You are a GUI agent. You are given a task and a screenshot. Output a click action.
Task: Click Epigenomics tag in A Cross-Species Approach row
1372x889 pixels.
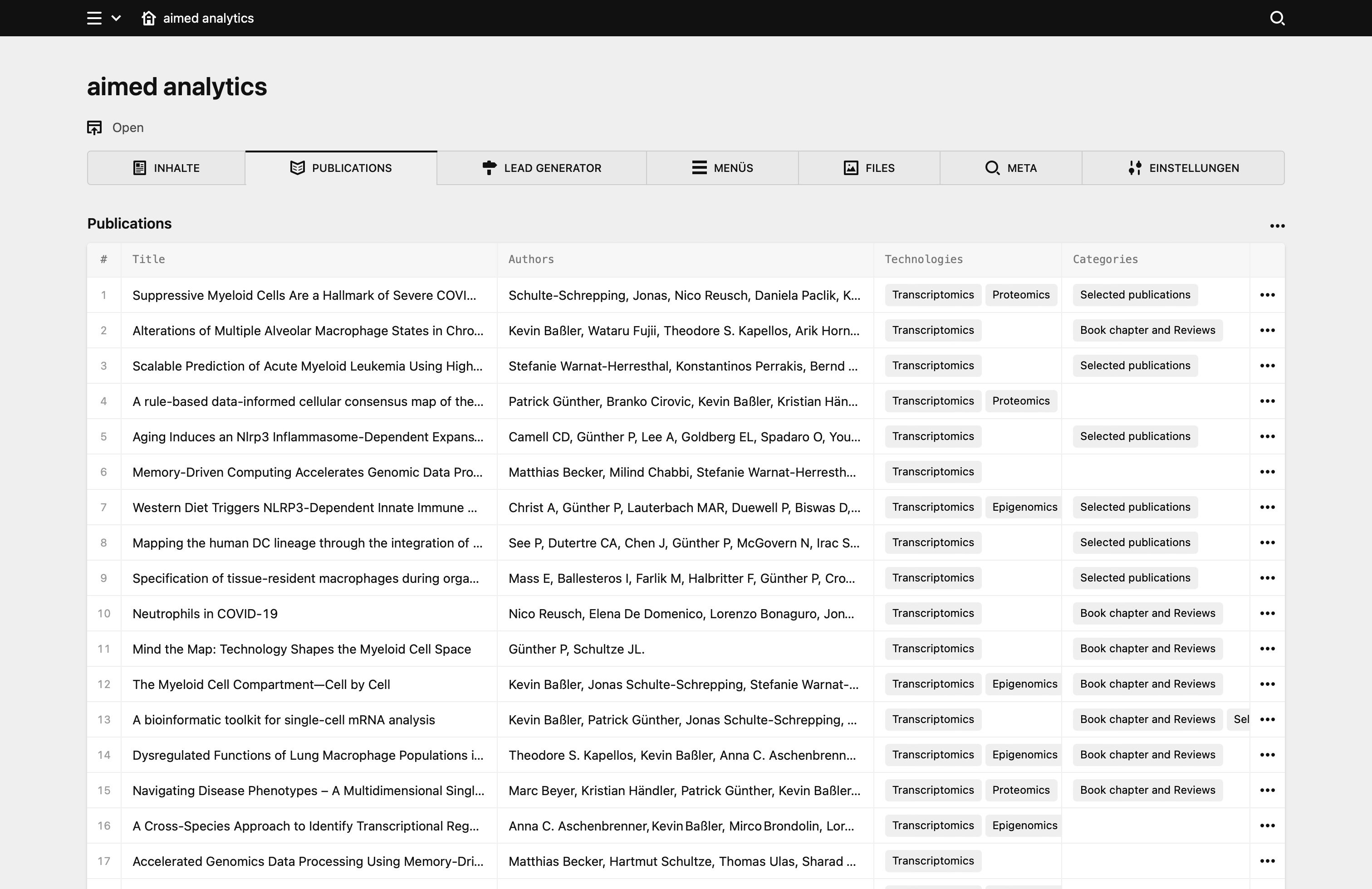coord(1023,825)
